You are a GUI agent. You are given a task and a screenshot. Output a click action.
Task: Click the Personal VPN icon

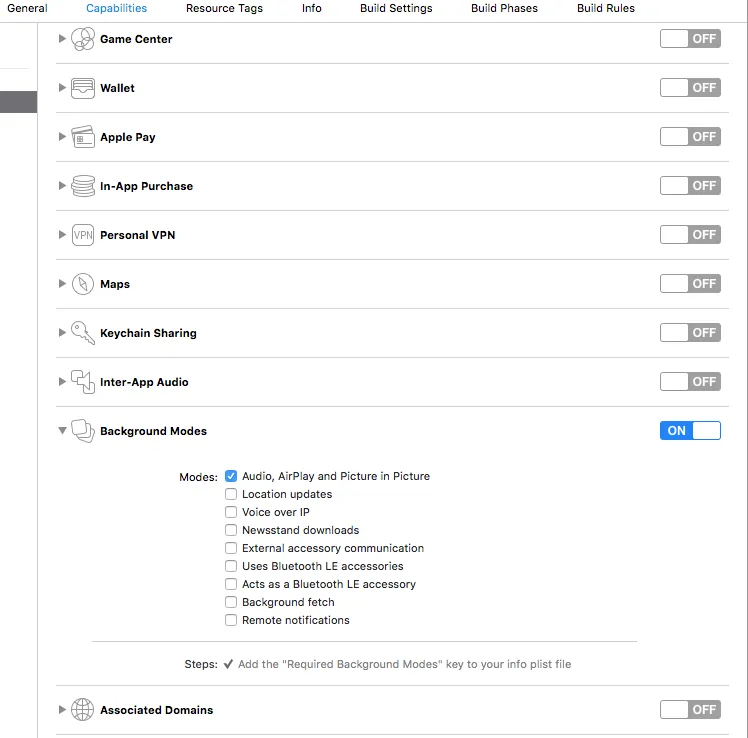click(82, 235)
